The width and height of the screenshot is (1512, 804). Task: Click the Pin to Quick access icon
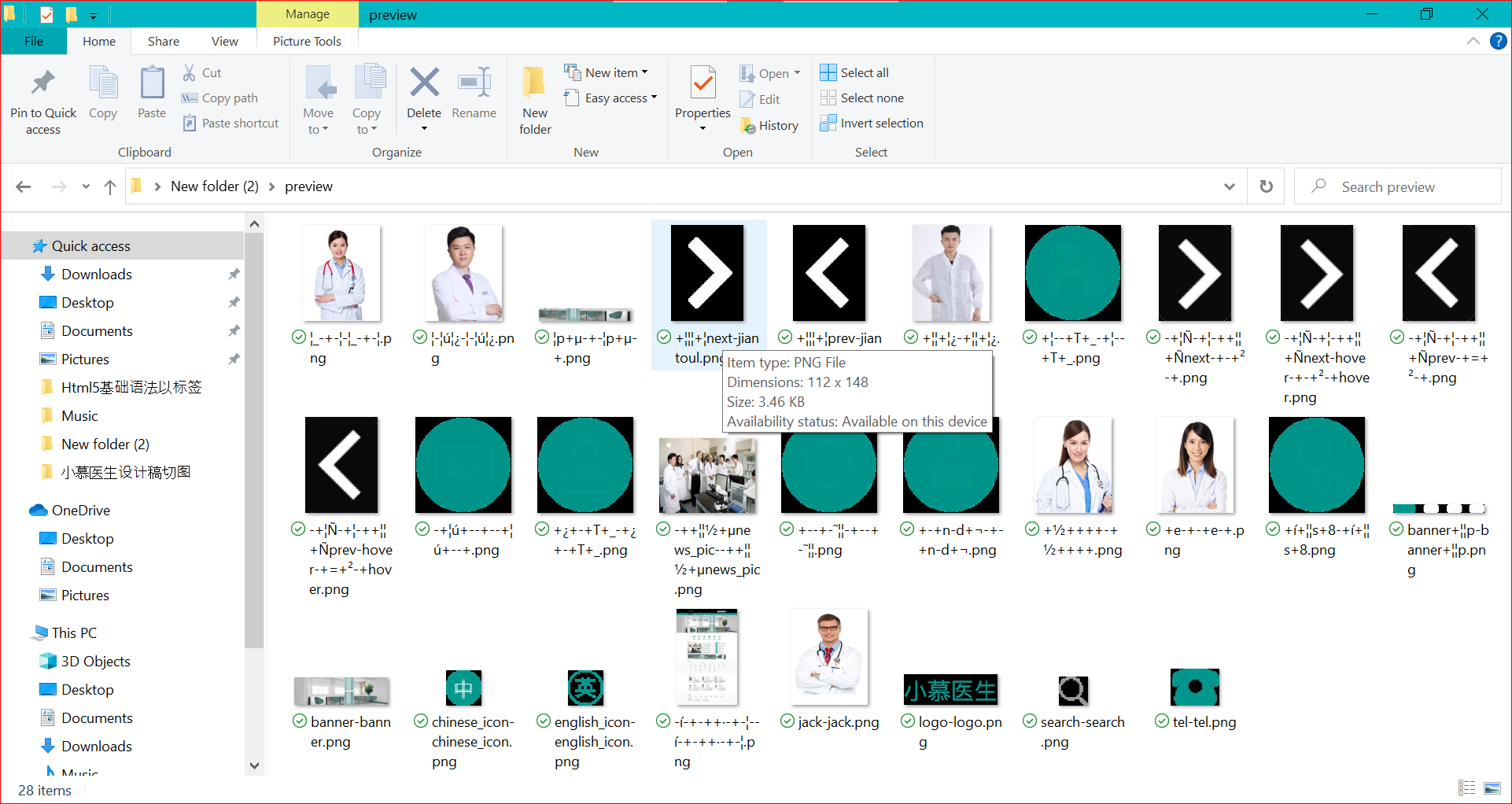click(42, 83)
